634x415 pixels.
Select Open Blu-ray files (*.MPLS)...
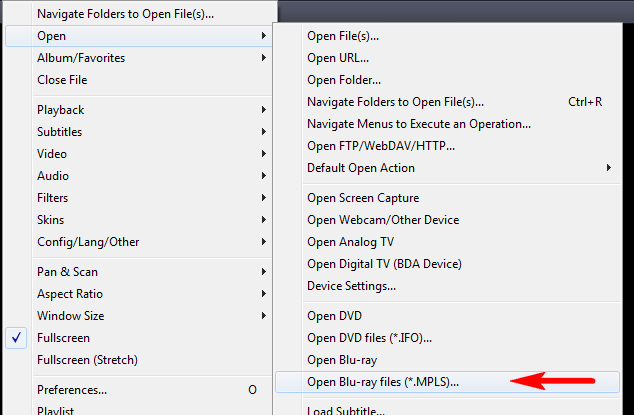[x=447, y=382]
